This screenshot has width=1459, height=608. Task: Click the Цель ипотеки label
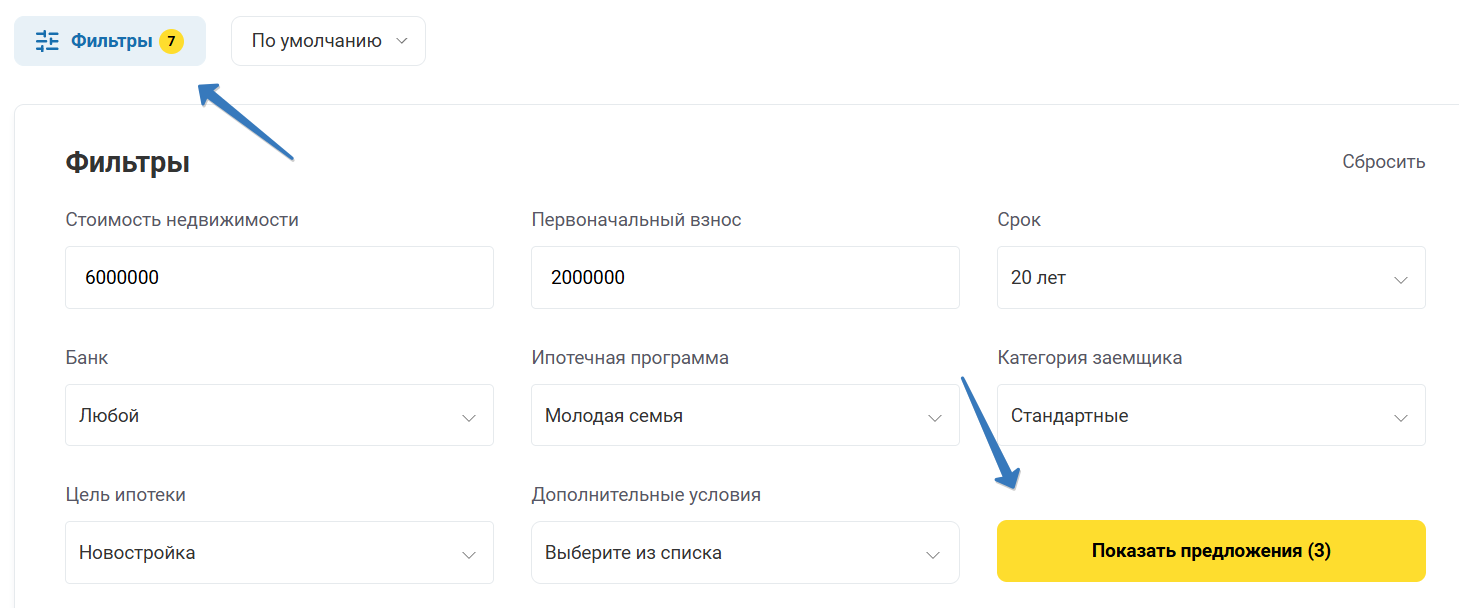(125, 495)
